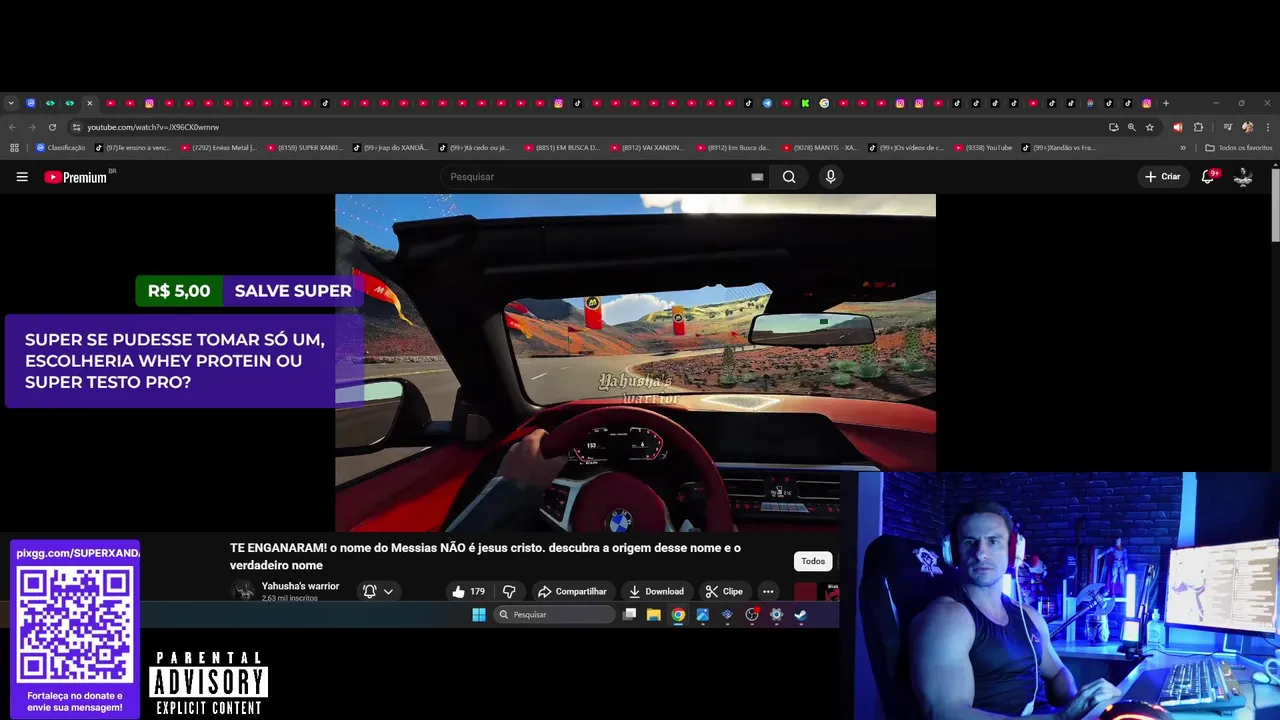Reload the page in Chrome
Viewport: 1280px width, 720px height.
tap(52, 127)
